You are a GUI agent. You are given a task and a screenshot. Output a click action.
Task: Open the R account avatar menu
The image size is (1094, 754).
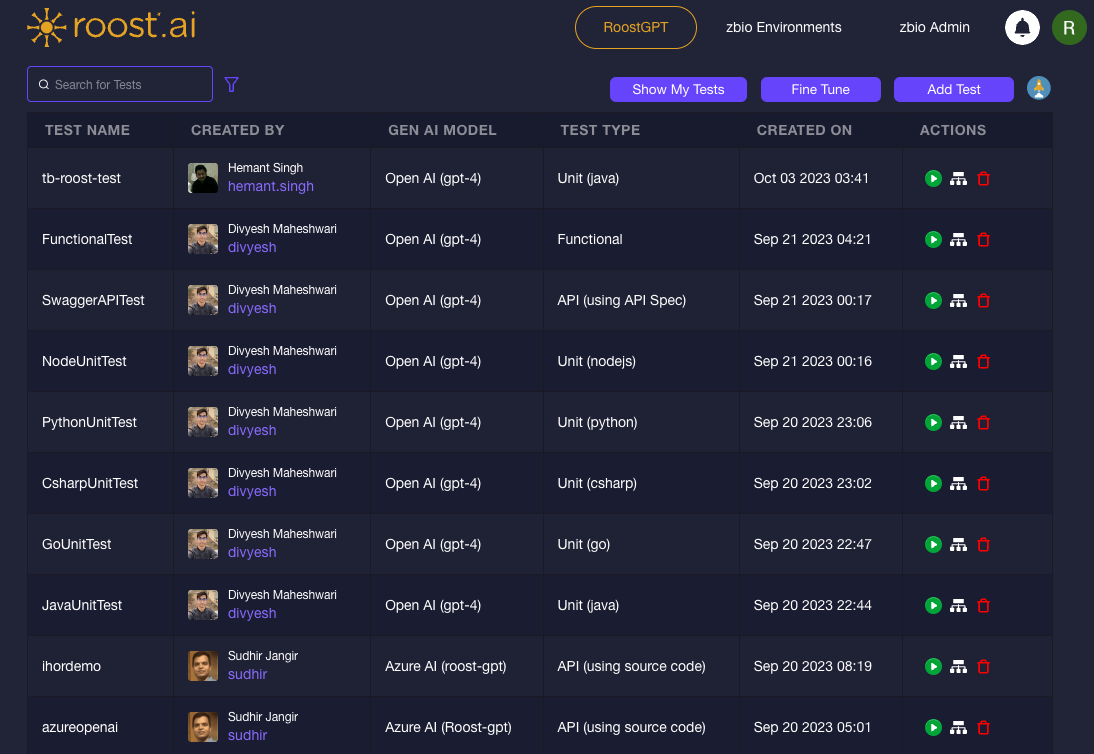tap(1069, 27)
